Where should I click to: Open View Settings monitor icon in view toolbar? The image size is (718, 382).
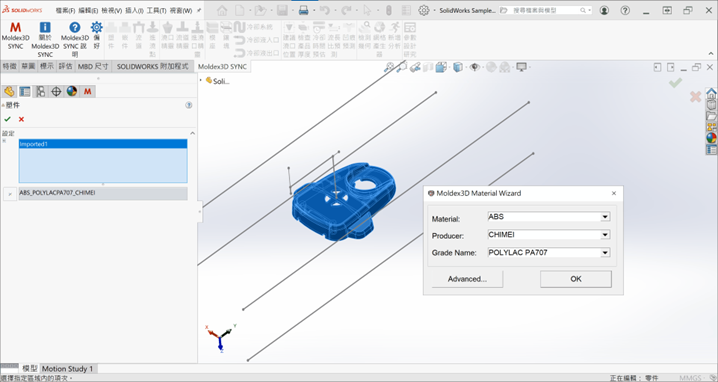click(521, 67)
